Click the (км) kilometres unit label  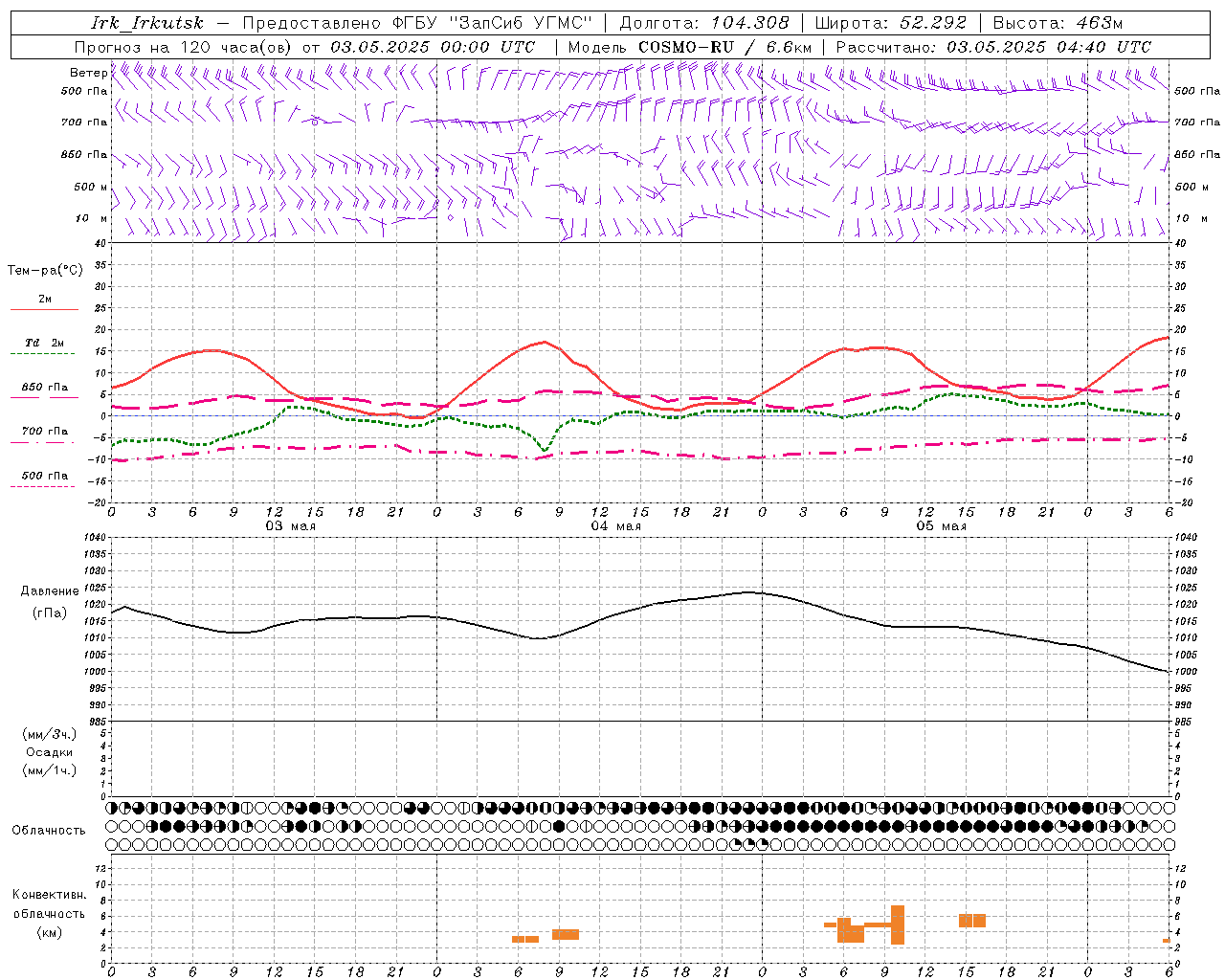click(x=50, y=932)
